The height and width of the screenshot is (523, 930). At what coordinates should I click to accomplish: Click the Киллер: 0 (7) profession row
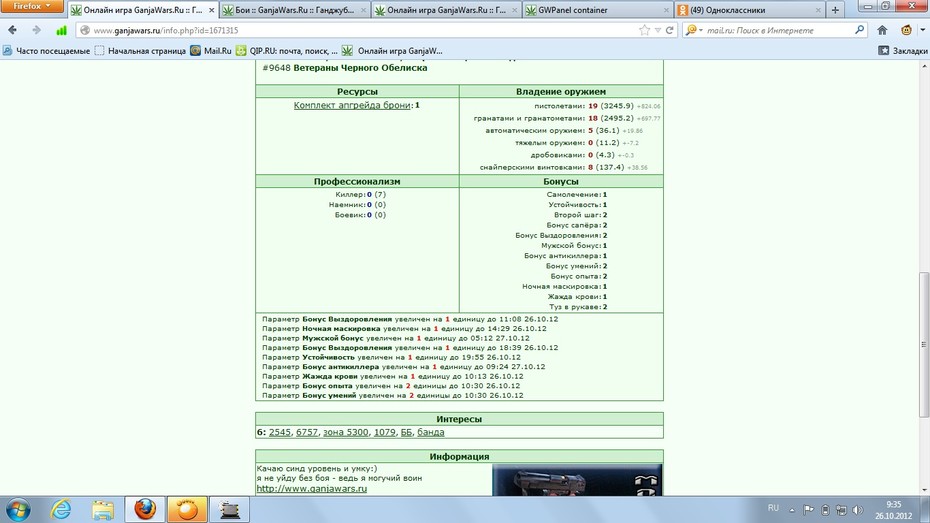(x=361, y=194)
